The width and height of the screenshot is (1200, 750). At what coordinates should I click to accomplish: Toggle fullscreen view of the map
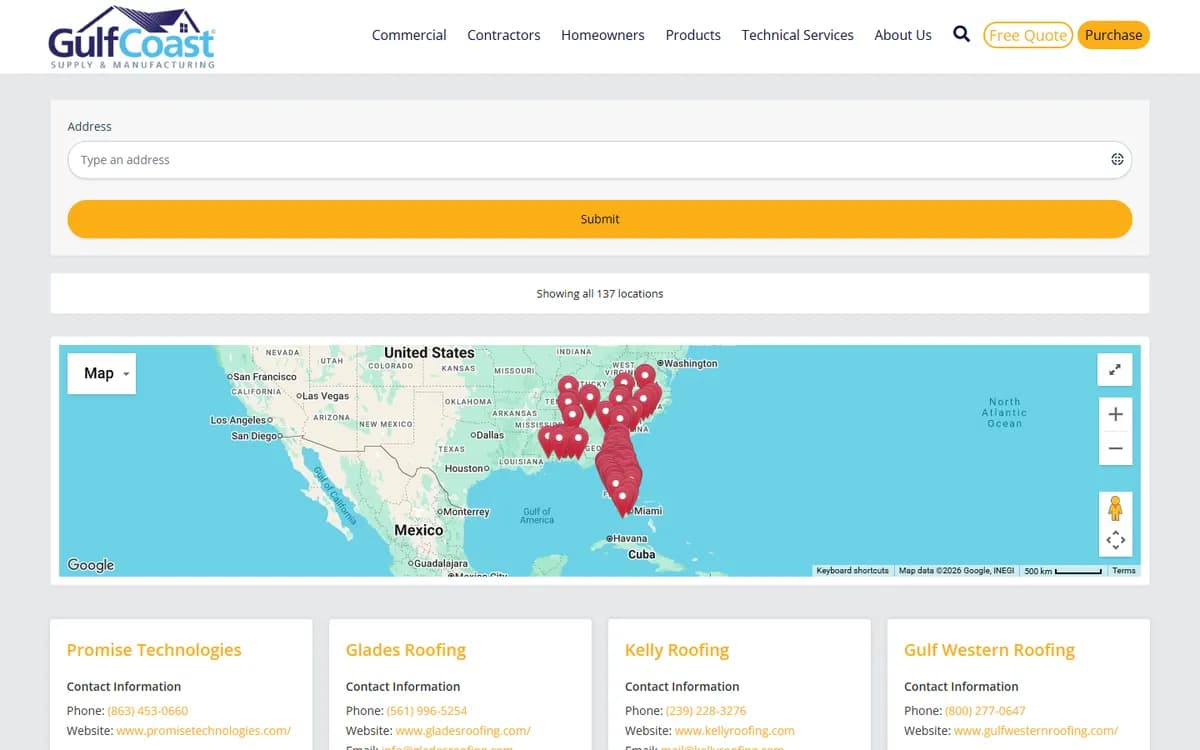click(x=1115, y=370)
